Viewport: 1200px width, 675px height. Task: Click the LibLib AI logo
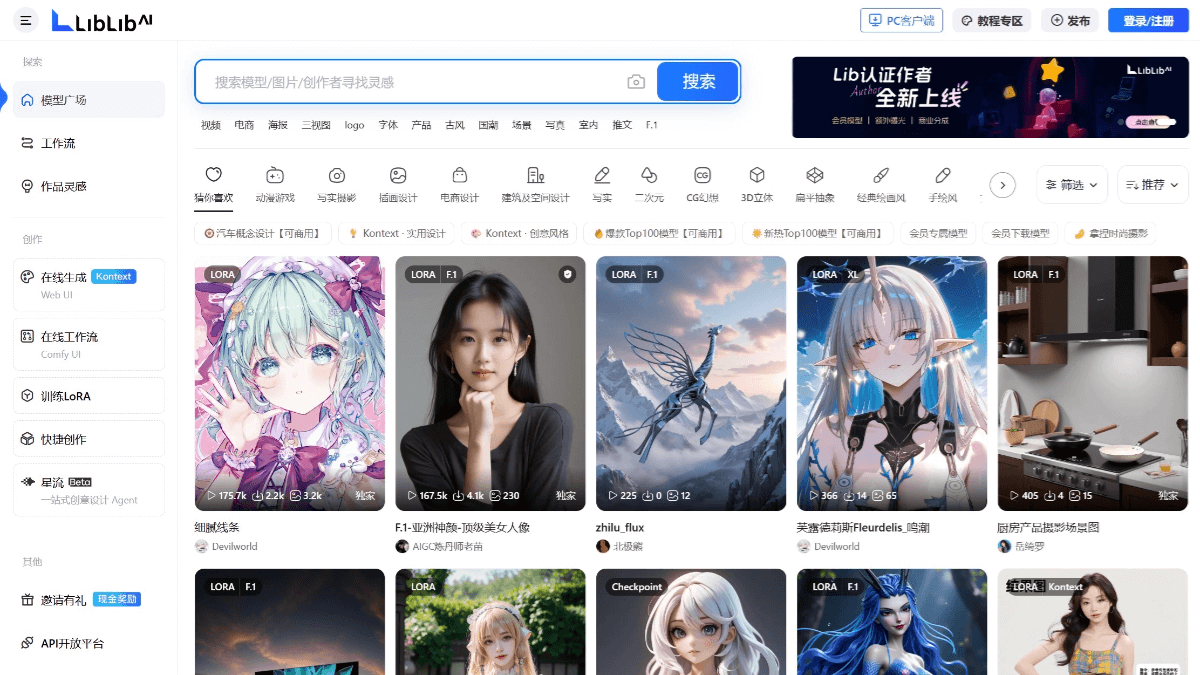tap(102, 20)
